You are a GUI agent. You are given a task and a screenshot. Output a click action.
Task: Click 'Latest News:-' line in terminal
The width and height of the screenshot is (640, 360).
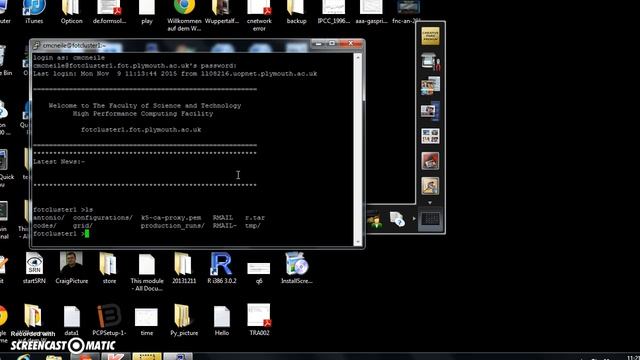pos(59,162)
